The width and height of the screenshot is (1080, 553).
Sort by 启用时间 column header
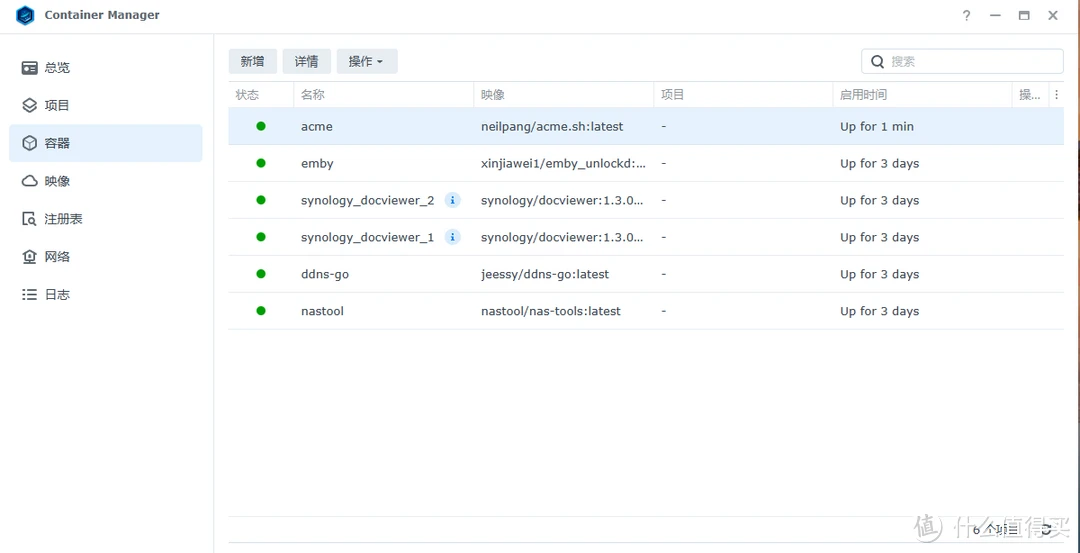922,95
